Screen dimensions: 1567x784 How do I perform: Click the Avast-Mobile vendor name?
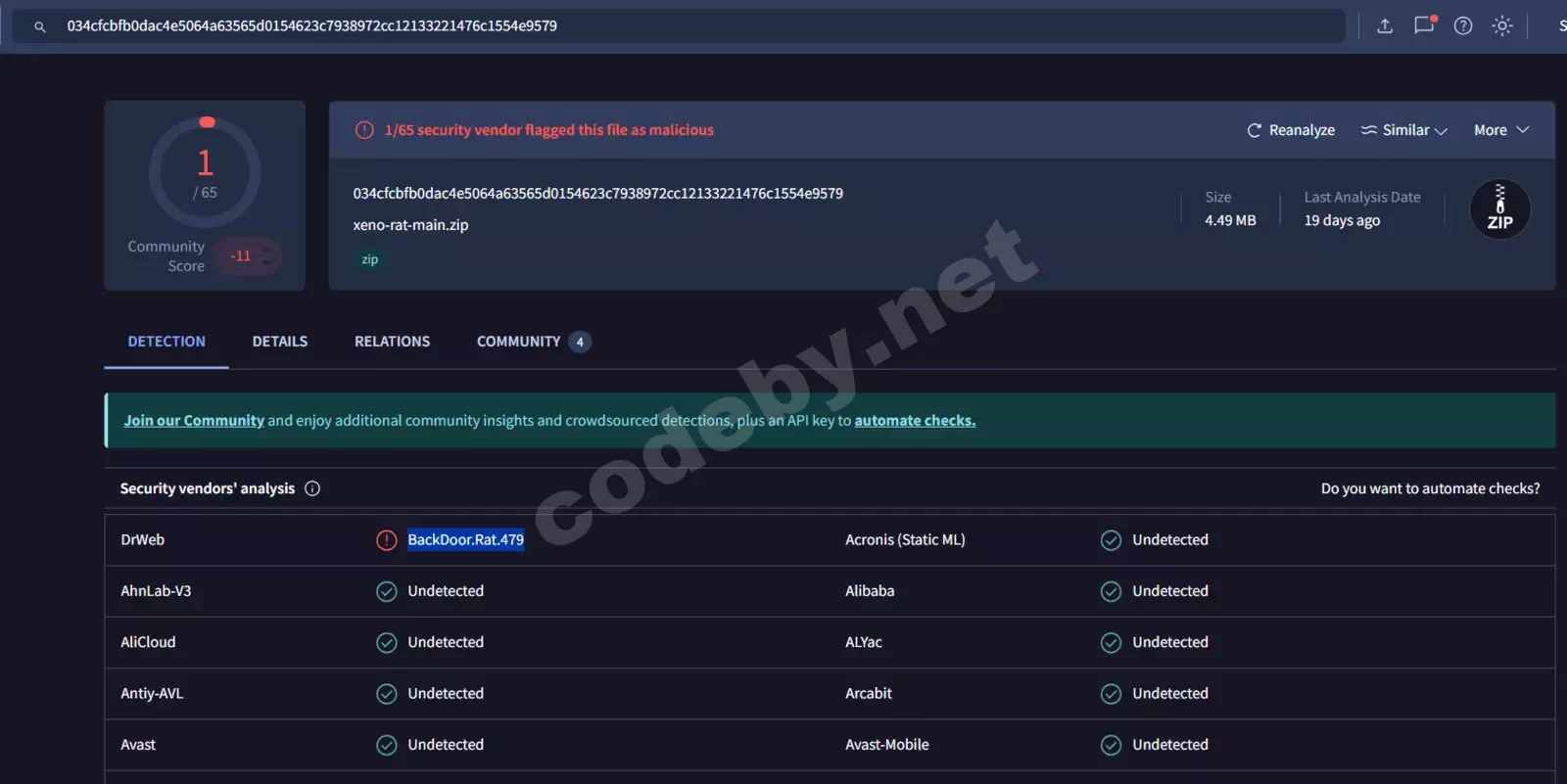click(887, 745)
